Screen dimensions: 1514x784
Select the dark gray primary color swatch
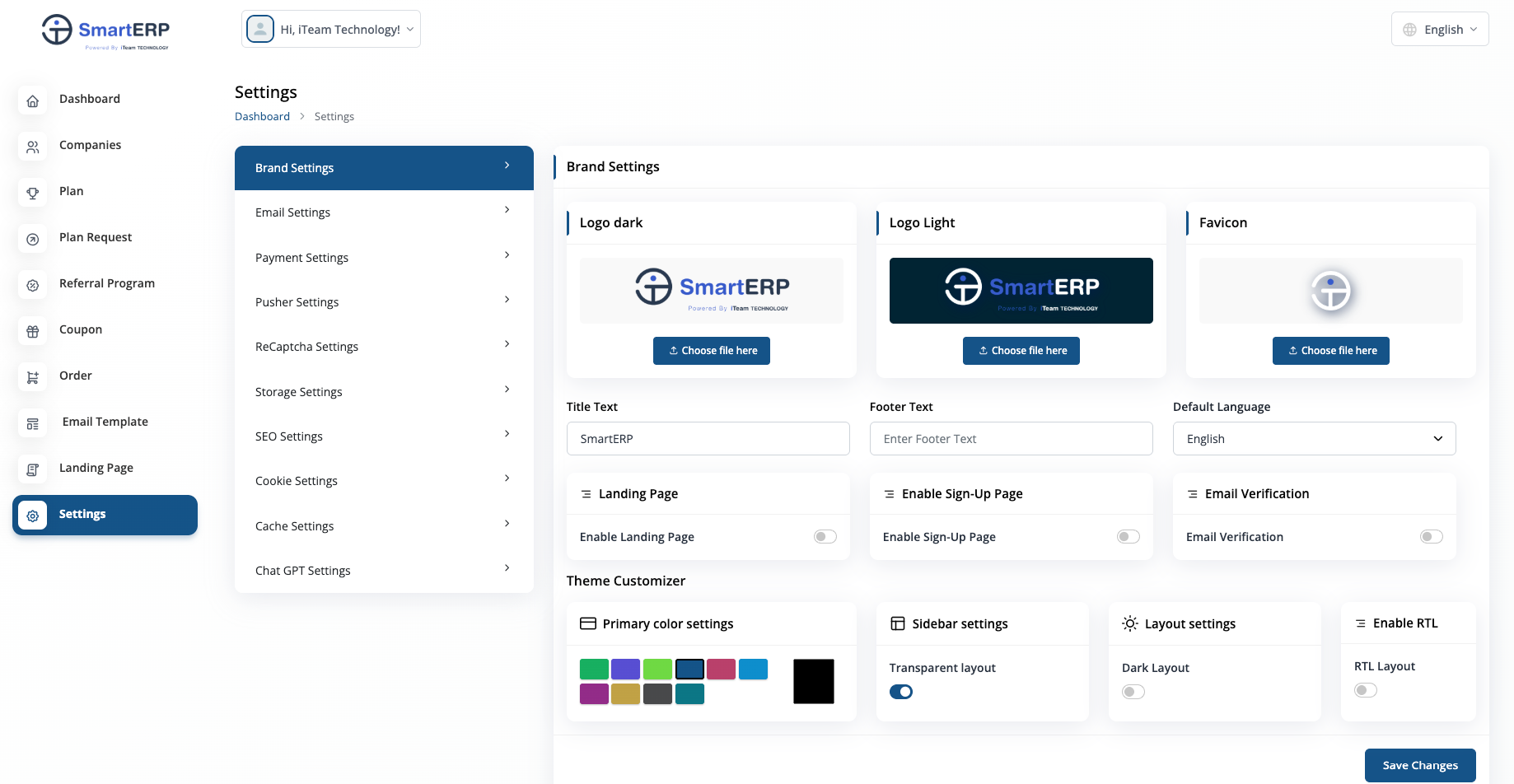coord(657,694)
